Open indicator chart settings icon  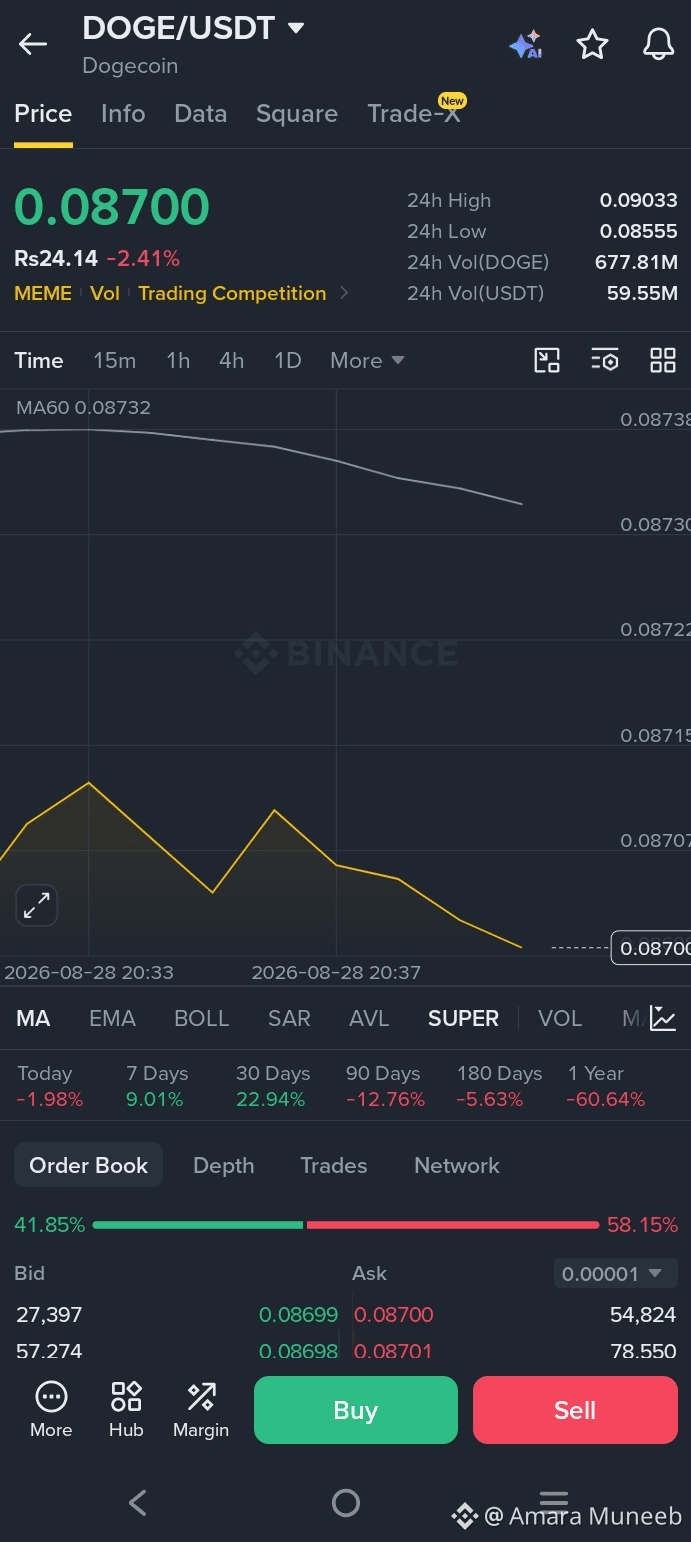(663, 1018)
